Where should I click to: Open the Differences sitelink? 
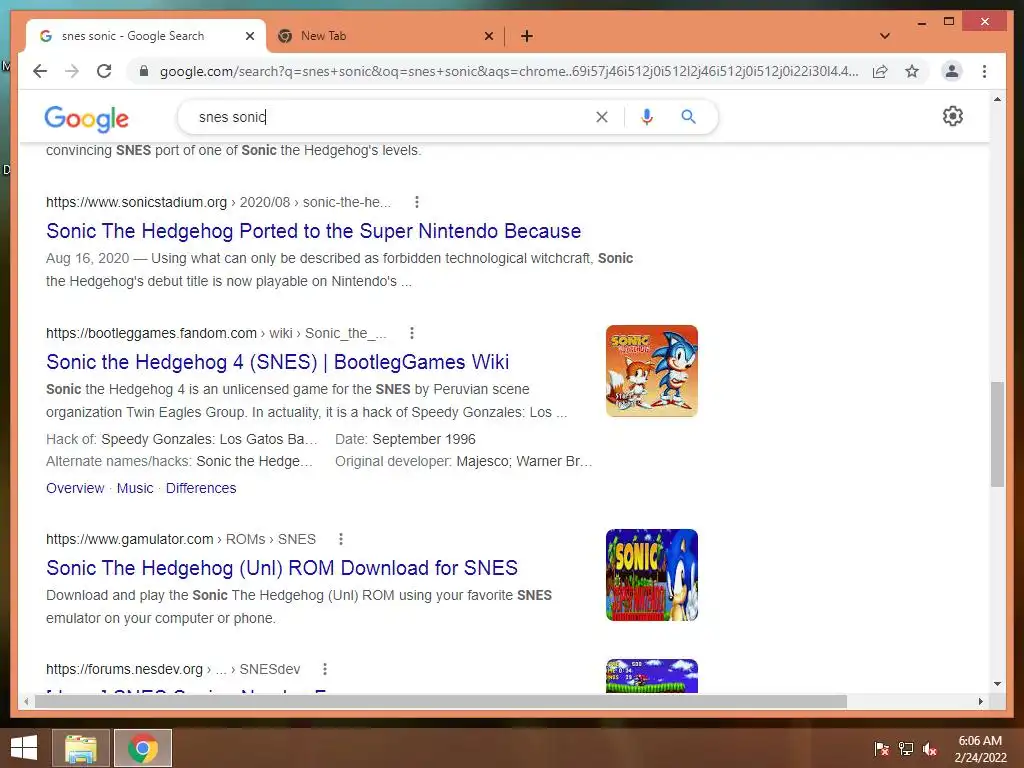(x=201, y=488)
